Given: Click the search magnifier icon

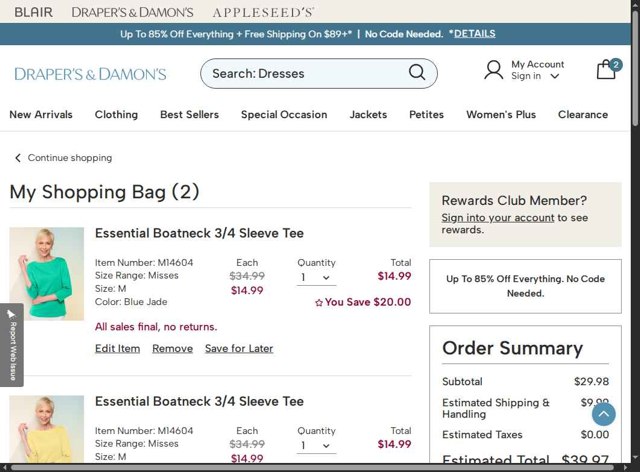Looking at the screenshot, I should pos(417,73).
